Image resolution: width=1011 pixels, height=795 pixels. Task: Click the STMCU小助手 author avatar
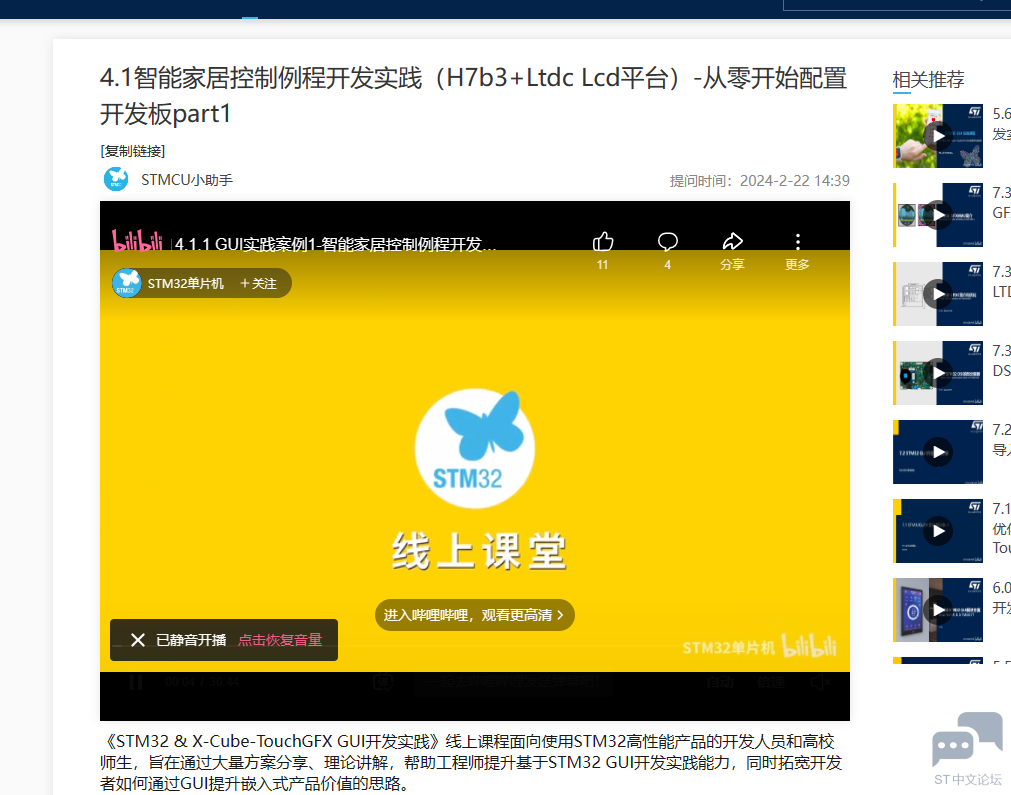(x=116, y=179)
